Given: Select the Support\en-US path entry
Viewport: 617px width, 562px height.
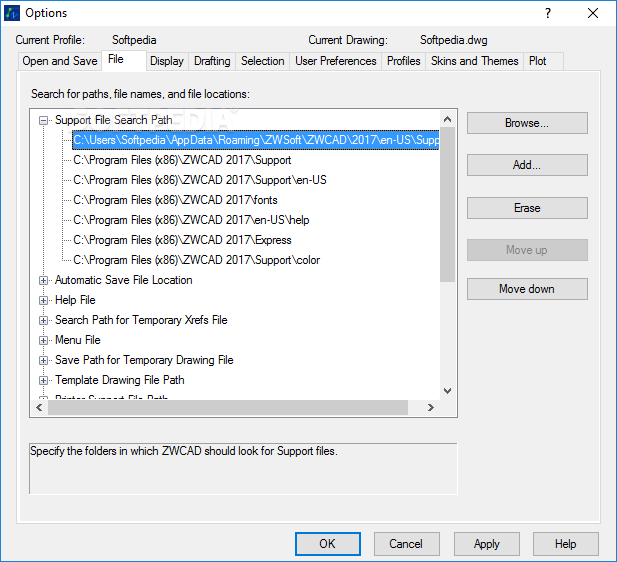Looking at the screenshot, I should [x=200, y=180].
